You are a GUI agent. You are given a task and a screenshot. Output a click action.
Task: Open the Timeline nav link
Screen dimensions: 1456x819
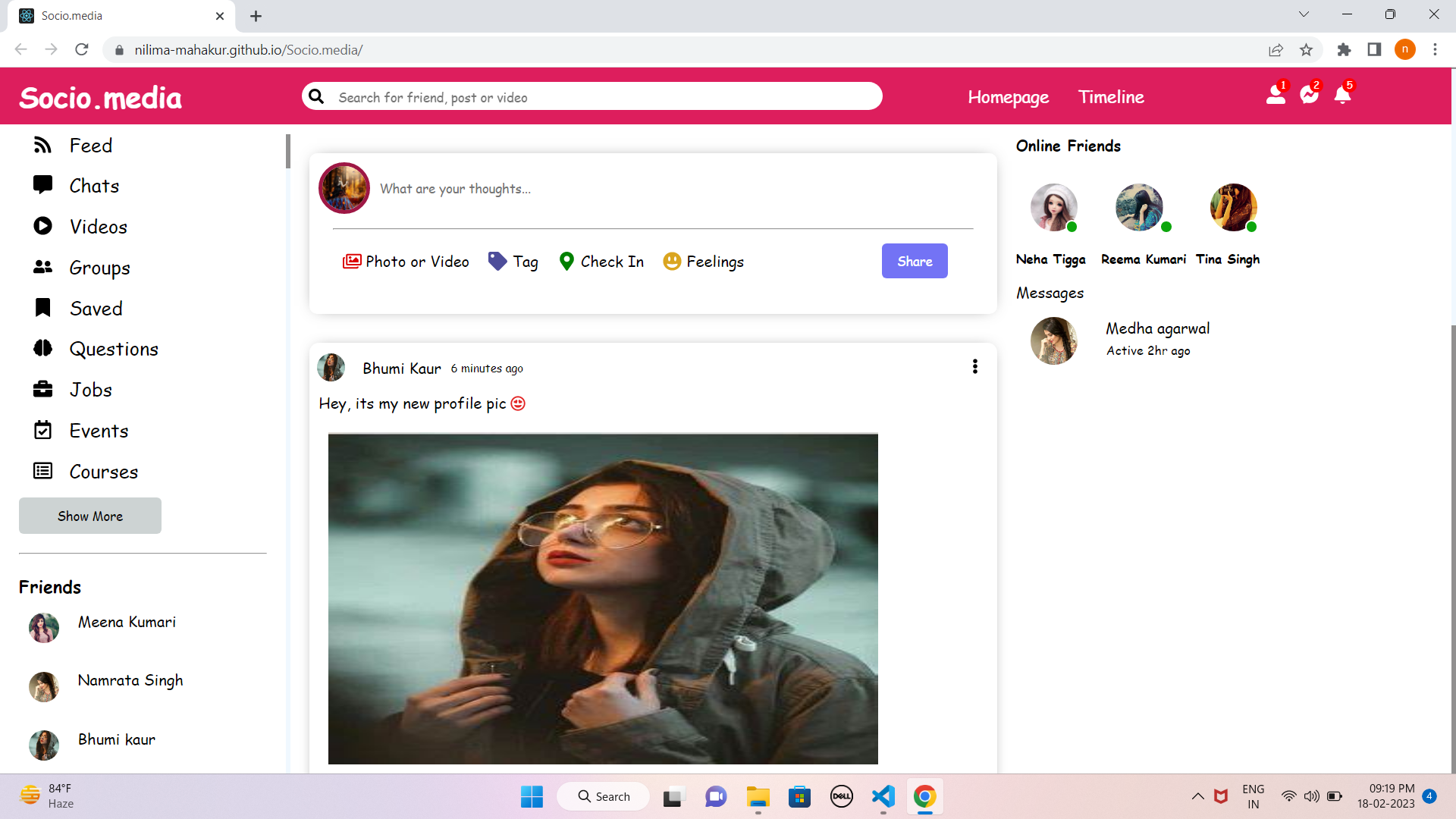pyautogui.click(x=1111, y=97)
